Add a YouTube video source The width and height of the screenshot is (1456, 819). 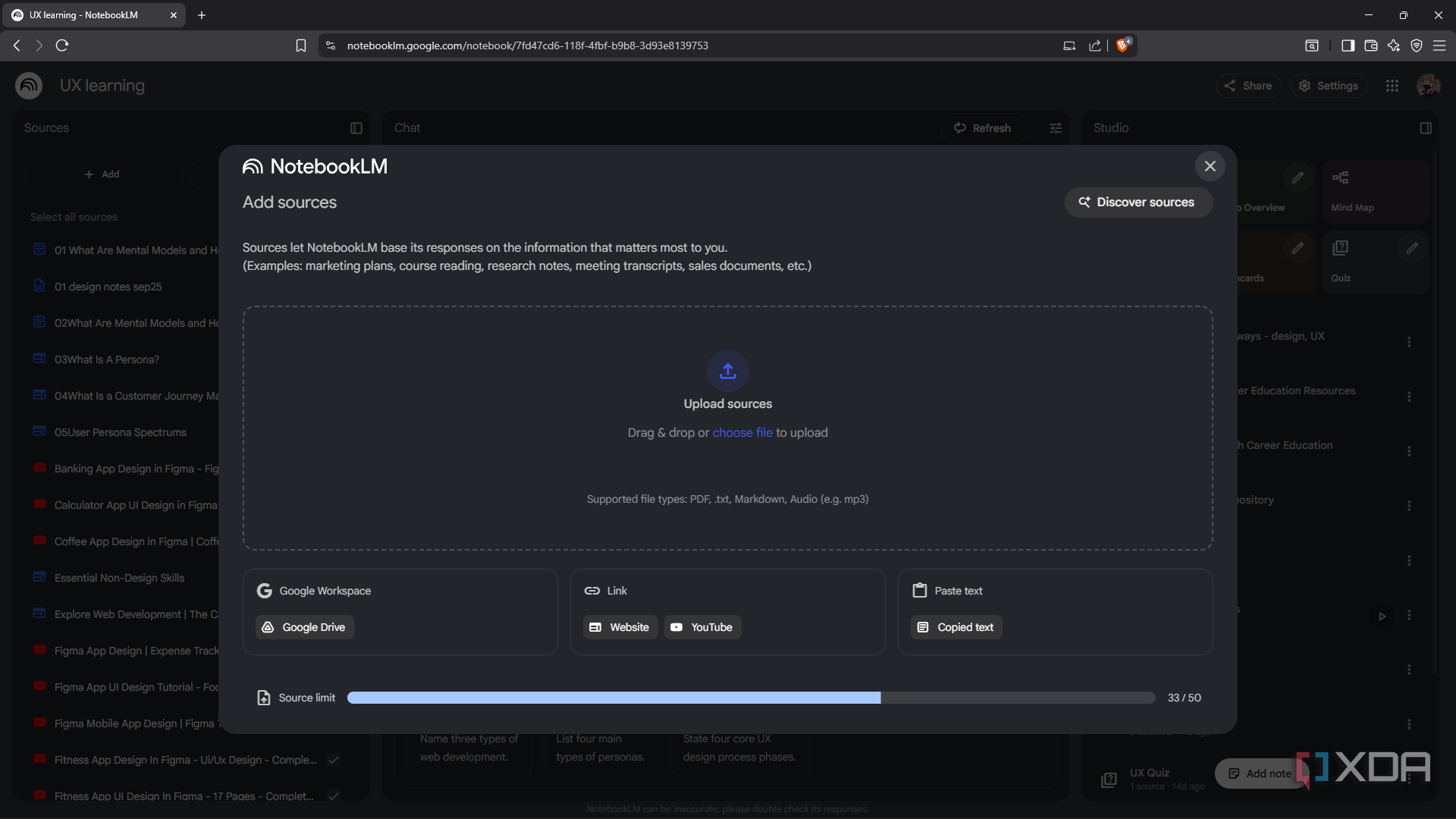click(702, 627)
